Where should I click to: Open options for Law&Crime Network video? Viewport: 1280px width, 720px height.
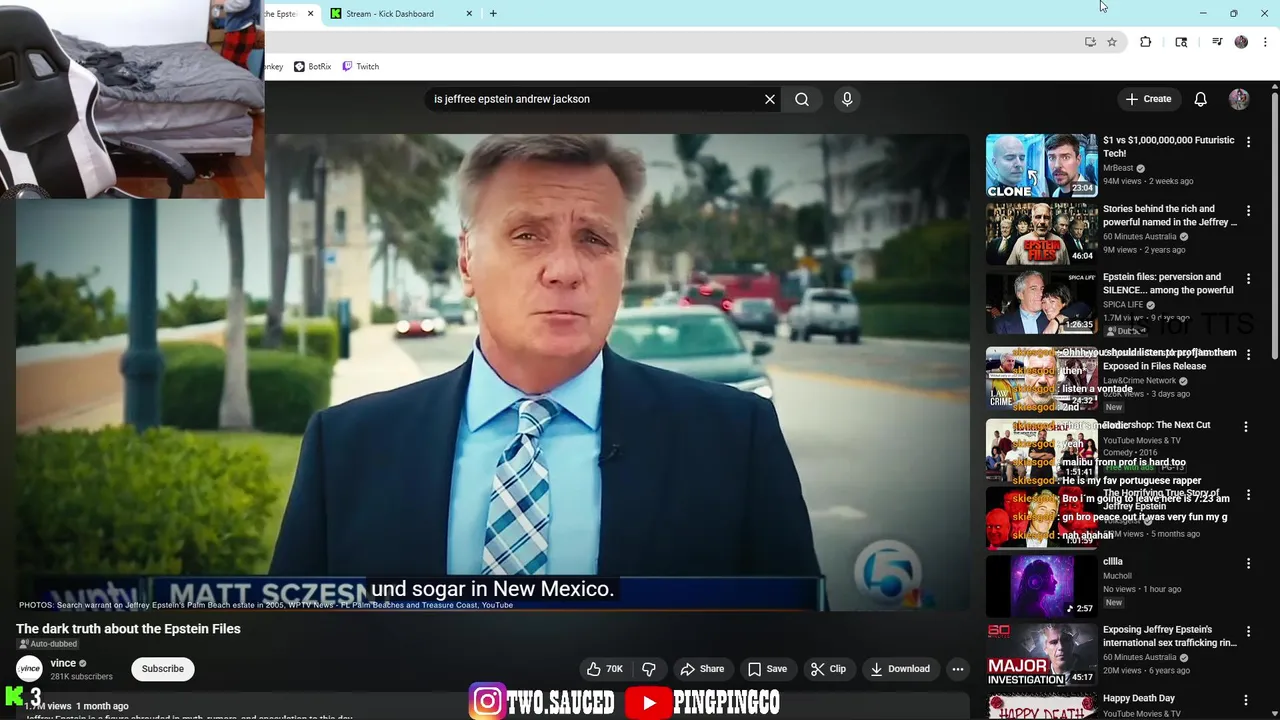[x=1248, y=354]
